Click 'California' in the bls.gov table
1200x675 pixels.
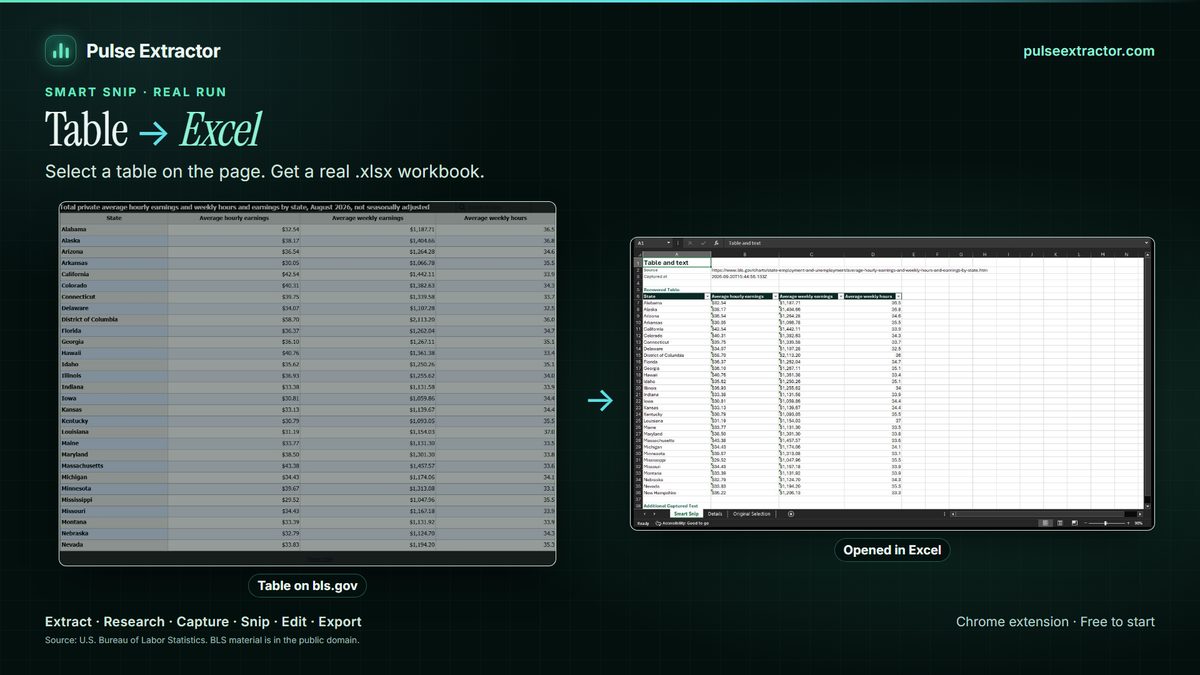click(112, 274)
